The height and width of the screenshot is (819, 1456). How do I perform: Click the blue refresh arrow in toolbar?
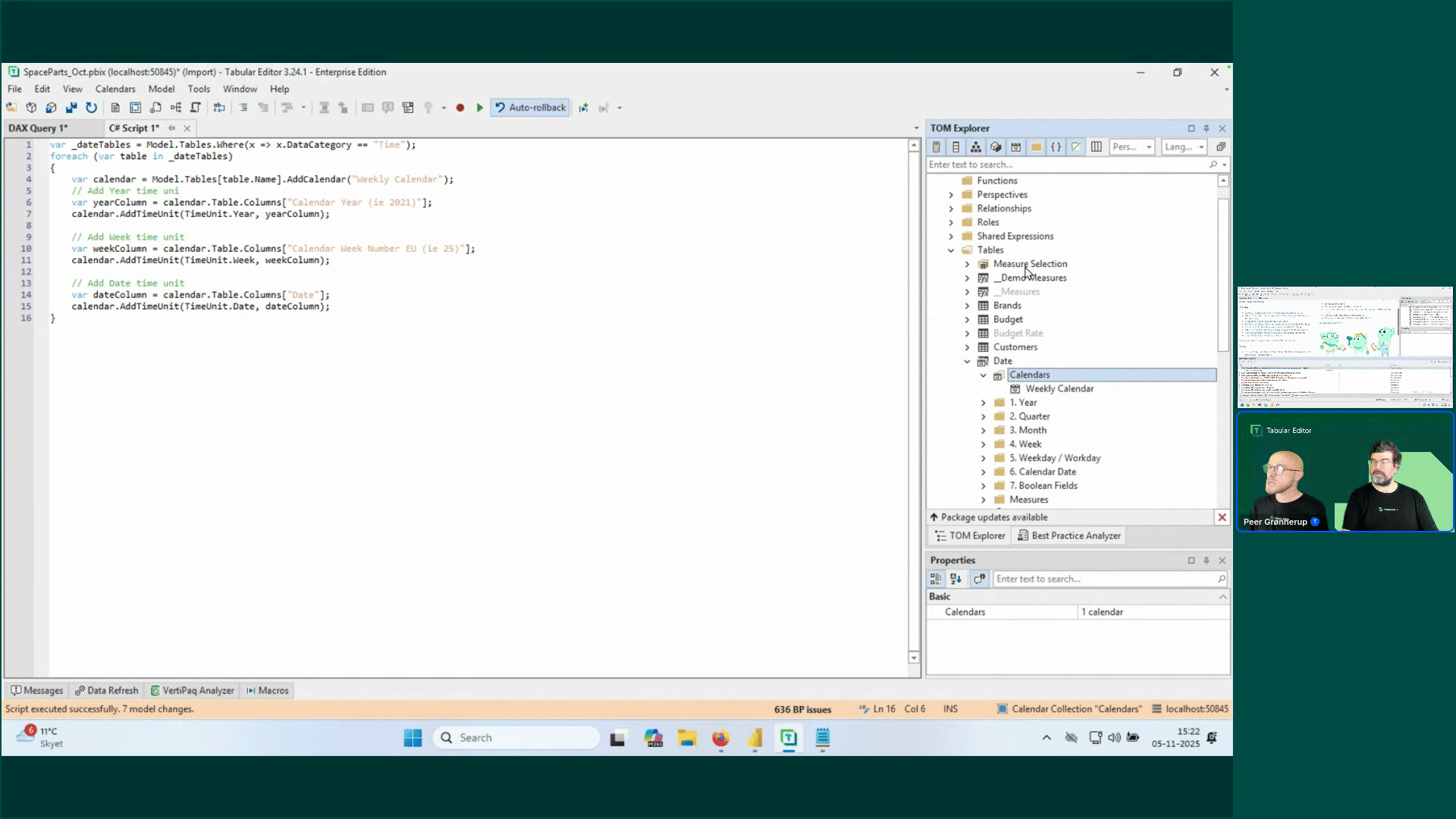(x=91, y=108)
